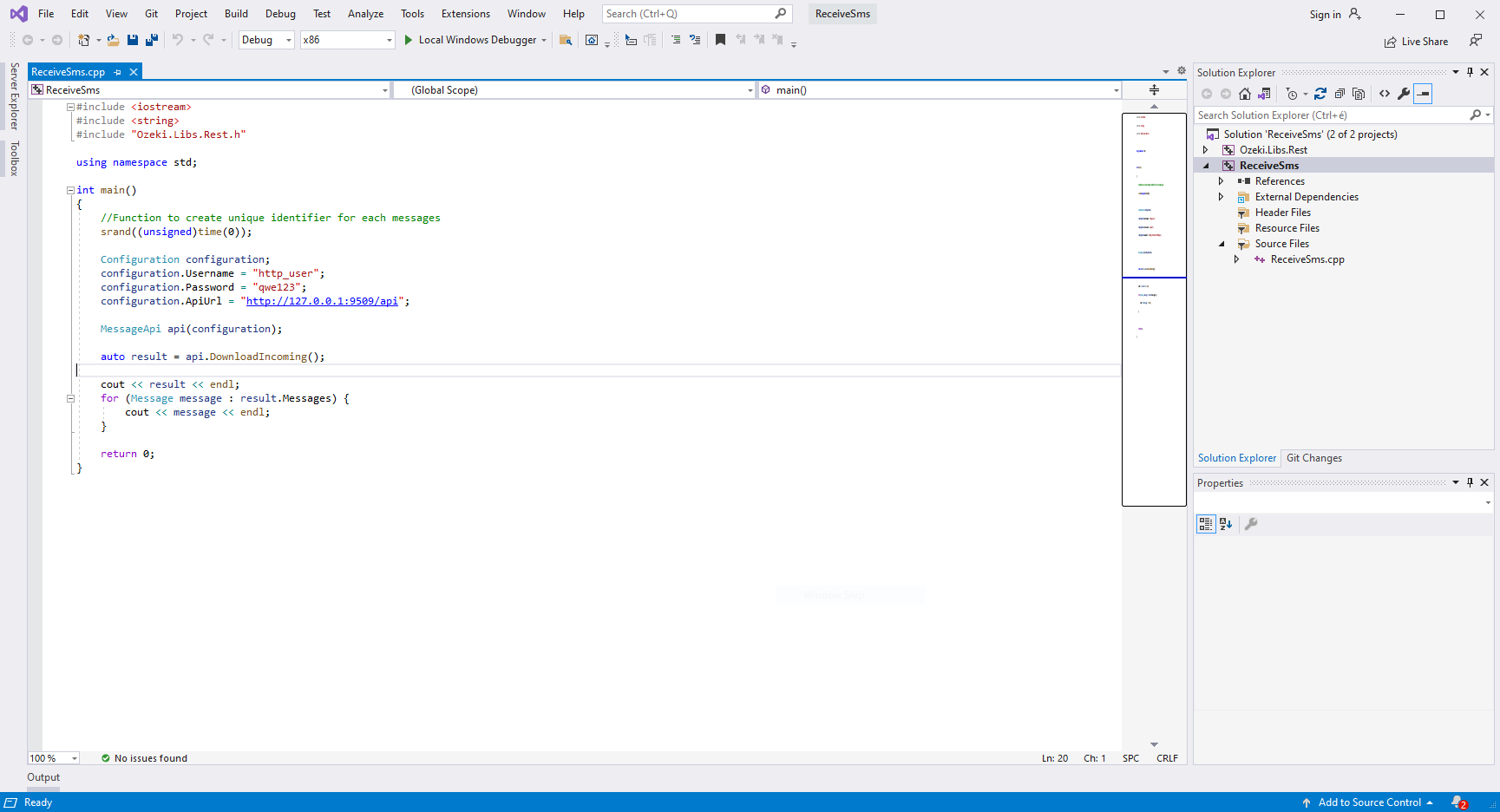The width and height of the screenshot is (1500, 812).
Task: Open the main() member dropdown
Action: [940, 90]
